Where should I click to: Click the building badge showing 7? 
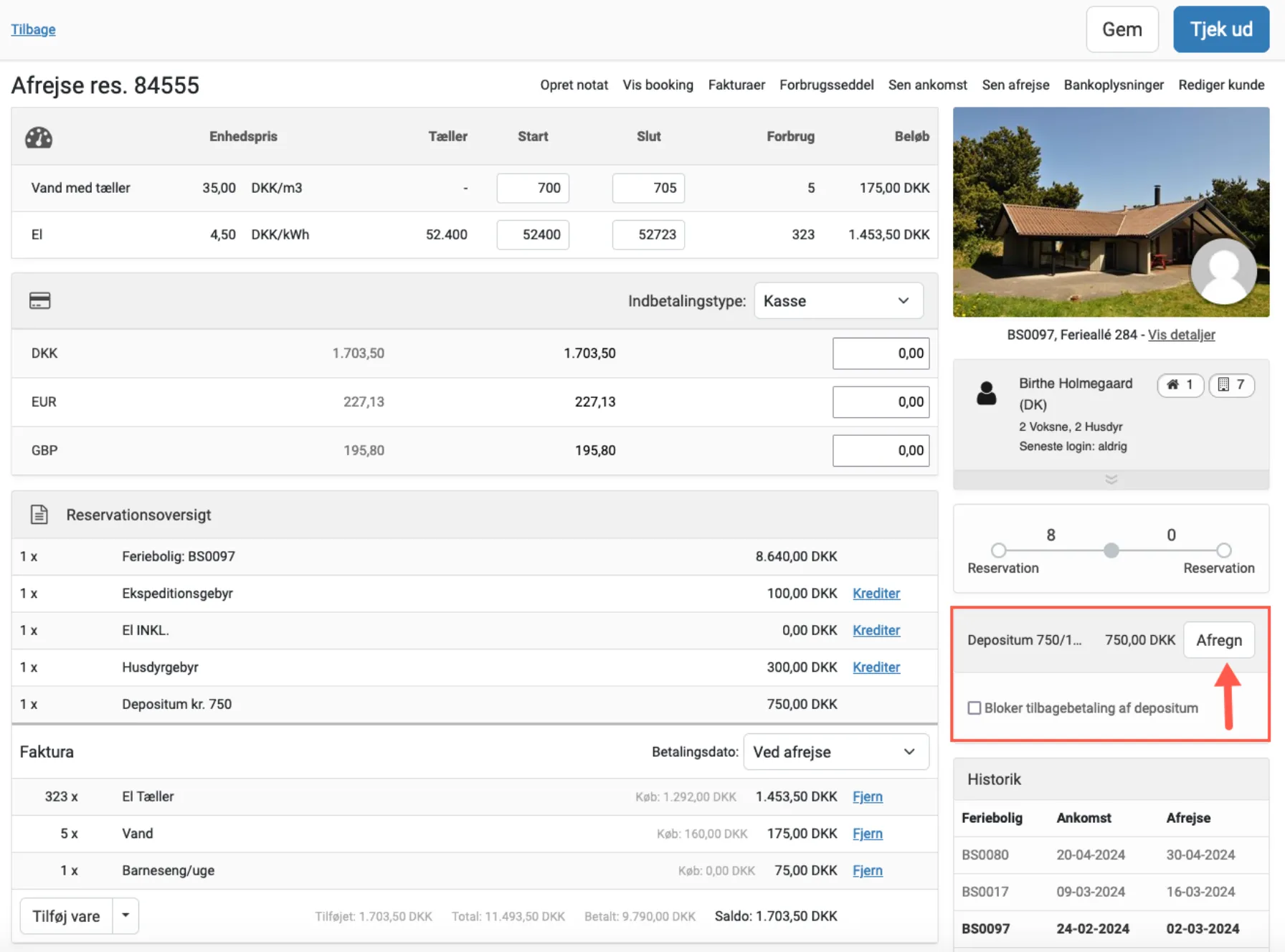coord(1231,385)
